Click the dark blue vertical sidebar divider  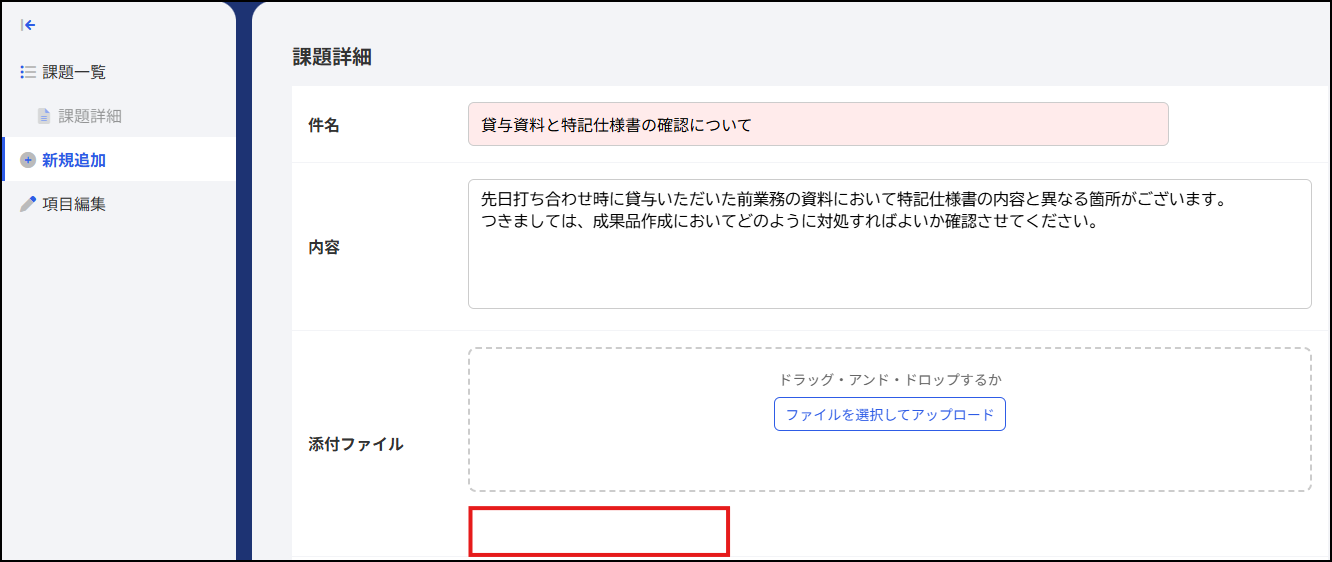pyautogui.click(x=244, y=281)
